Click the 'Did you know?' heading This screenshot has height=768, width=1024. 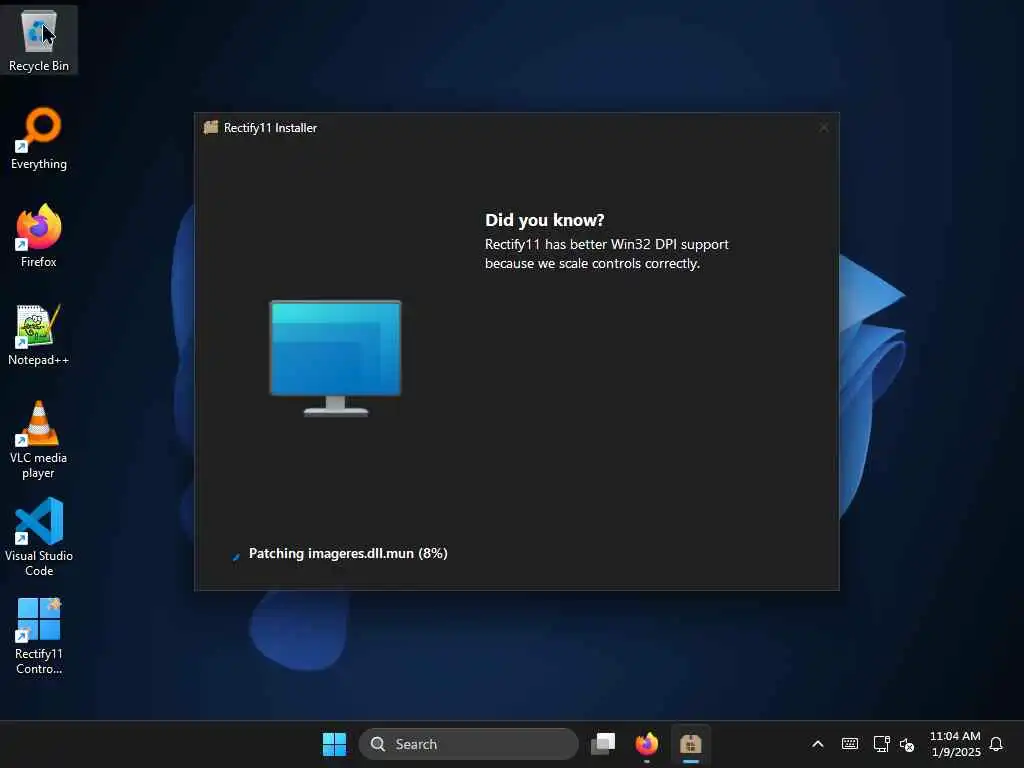(545, 220)
